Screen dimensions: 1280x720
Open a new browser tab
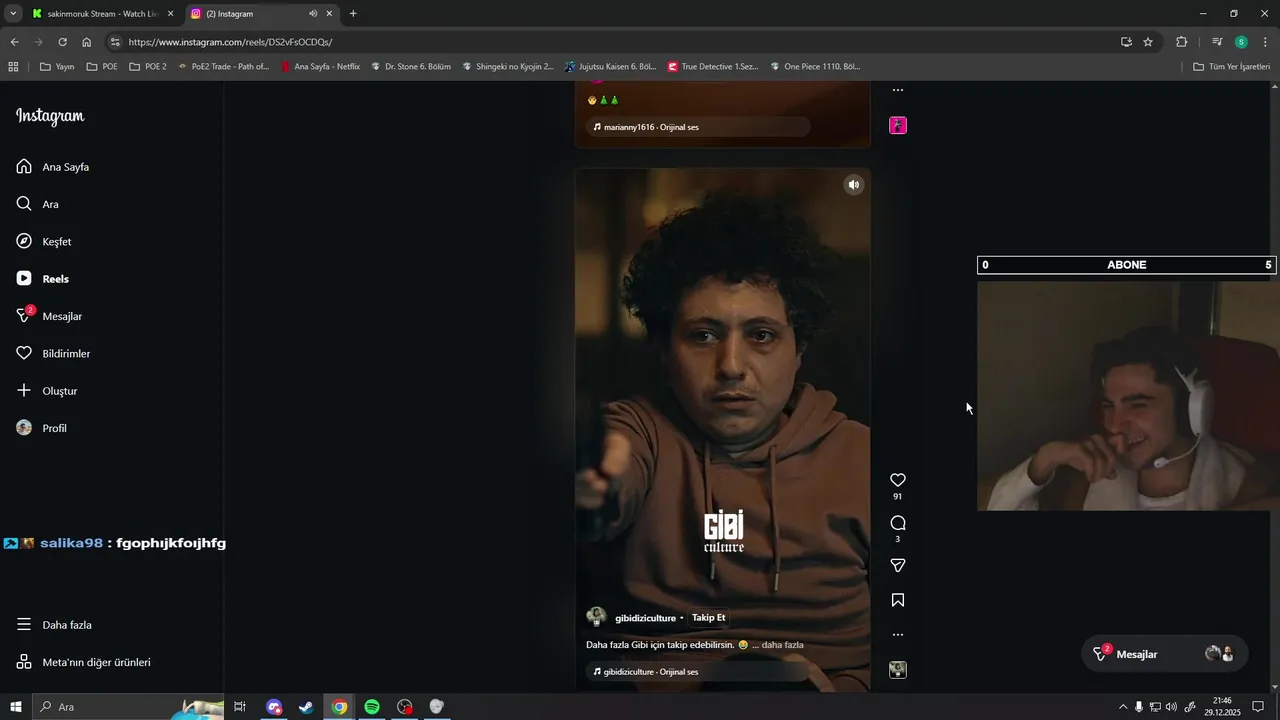[x=353, y=14]
